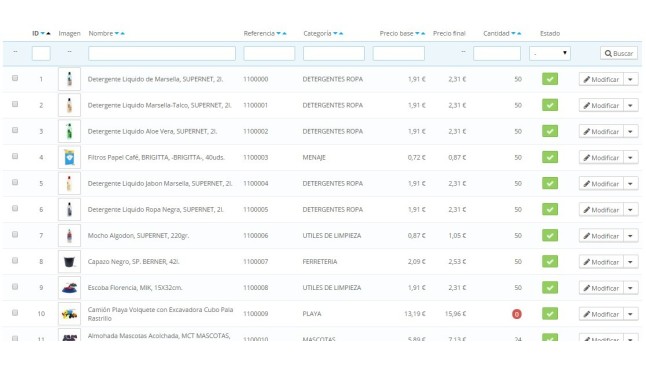Click the Estado column header

point(550,33)
